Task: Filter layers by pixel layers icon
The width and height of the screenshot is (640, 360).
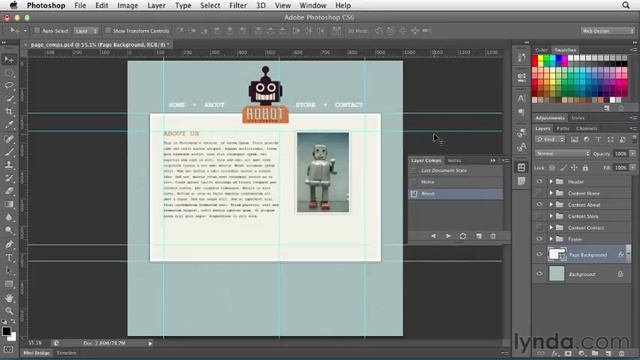Action: (x=574, y=140)
